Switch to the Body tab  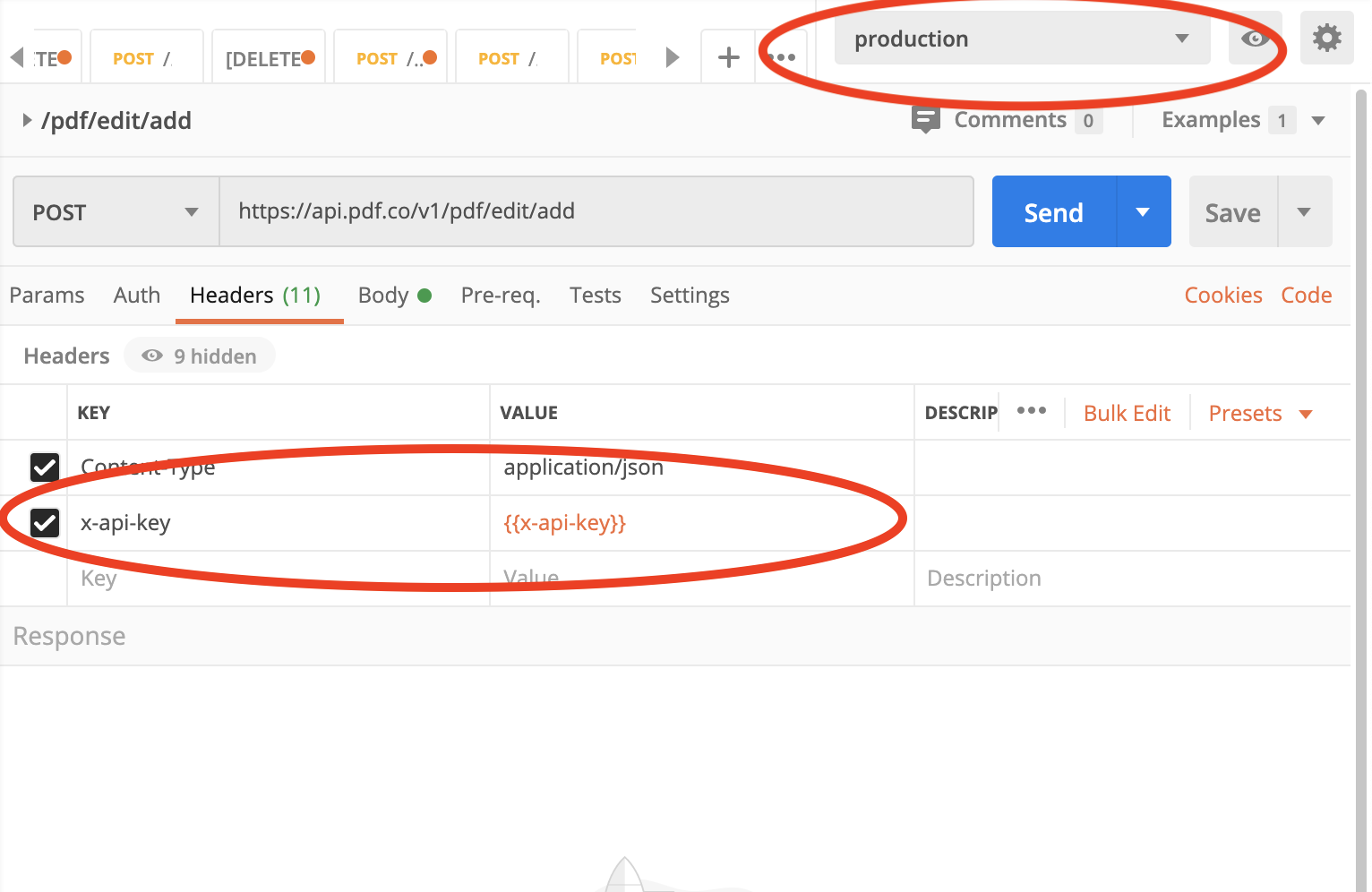tap(394, 296)
